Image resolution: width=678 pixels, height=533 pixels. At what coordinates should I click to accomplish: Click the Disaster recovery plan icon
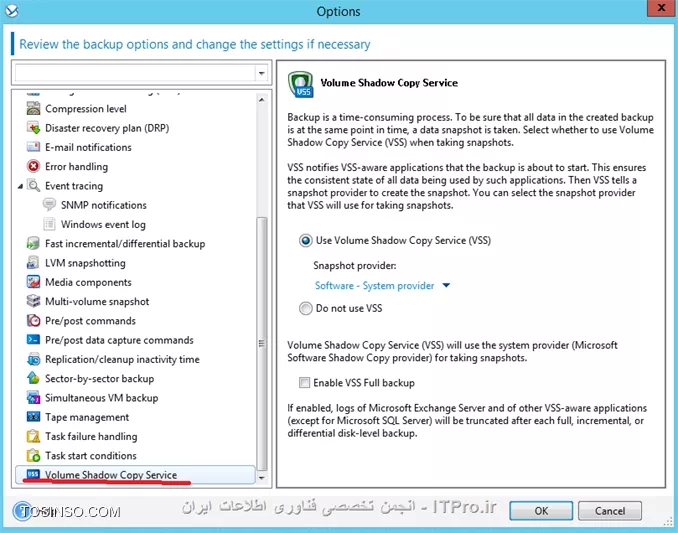pyautogui.click(x=33, y=128)
